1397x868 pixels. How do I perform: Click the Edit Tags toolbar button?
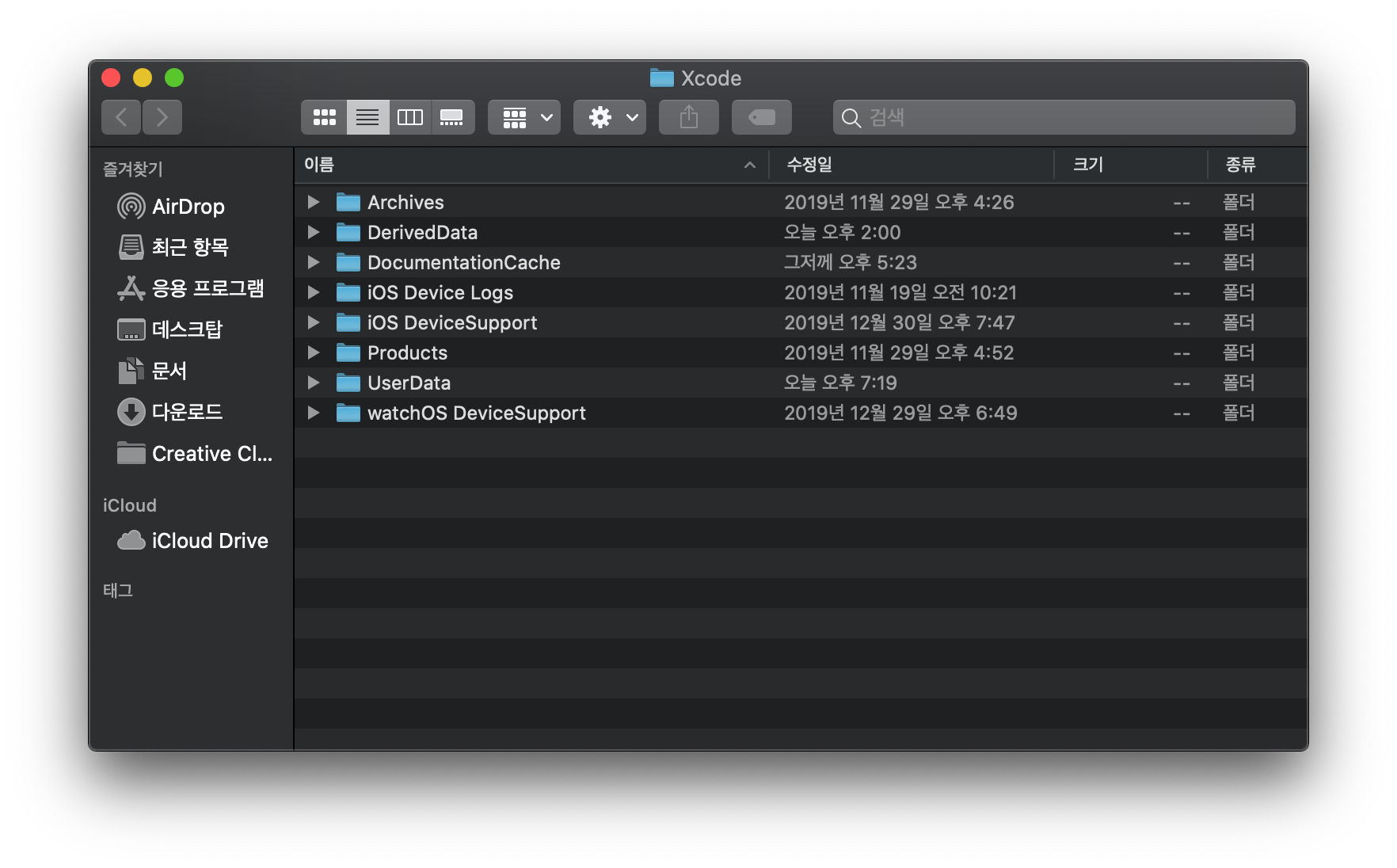click(762, 117)
